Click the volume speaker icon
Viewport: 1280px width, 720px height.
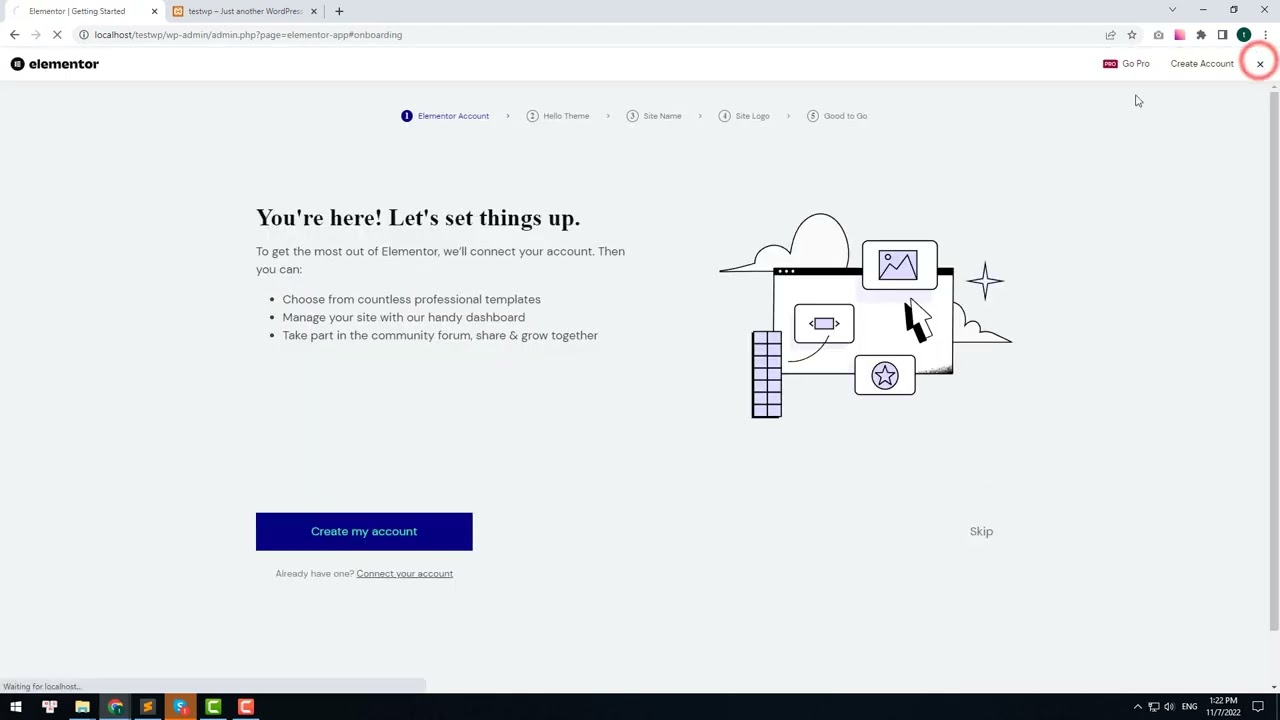(1169, 707)
